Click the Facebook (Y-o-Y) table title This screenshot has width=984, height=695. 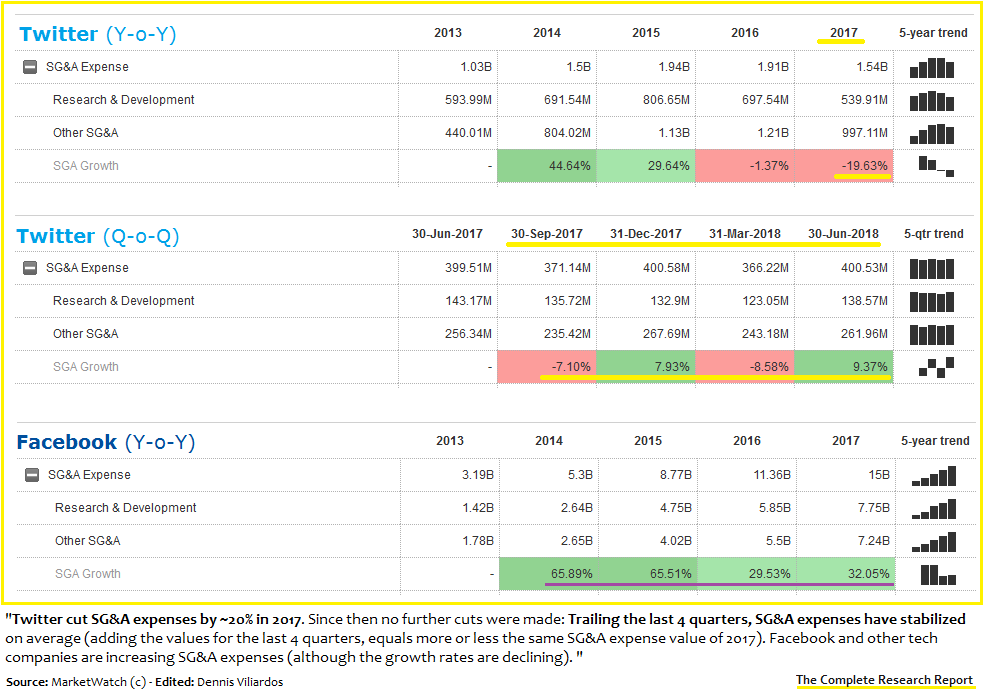105,443
